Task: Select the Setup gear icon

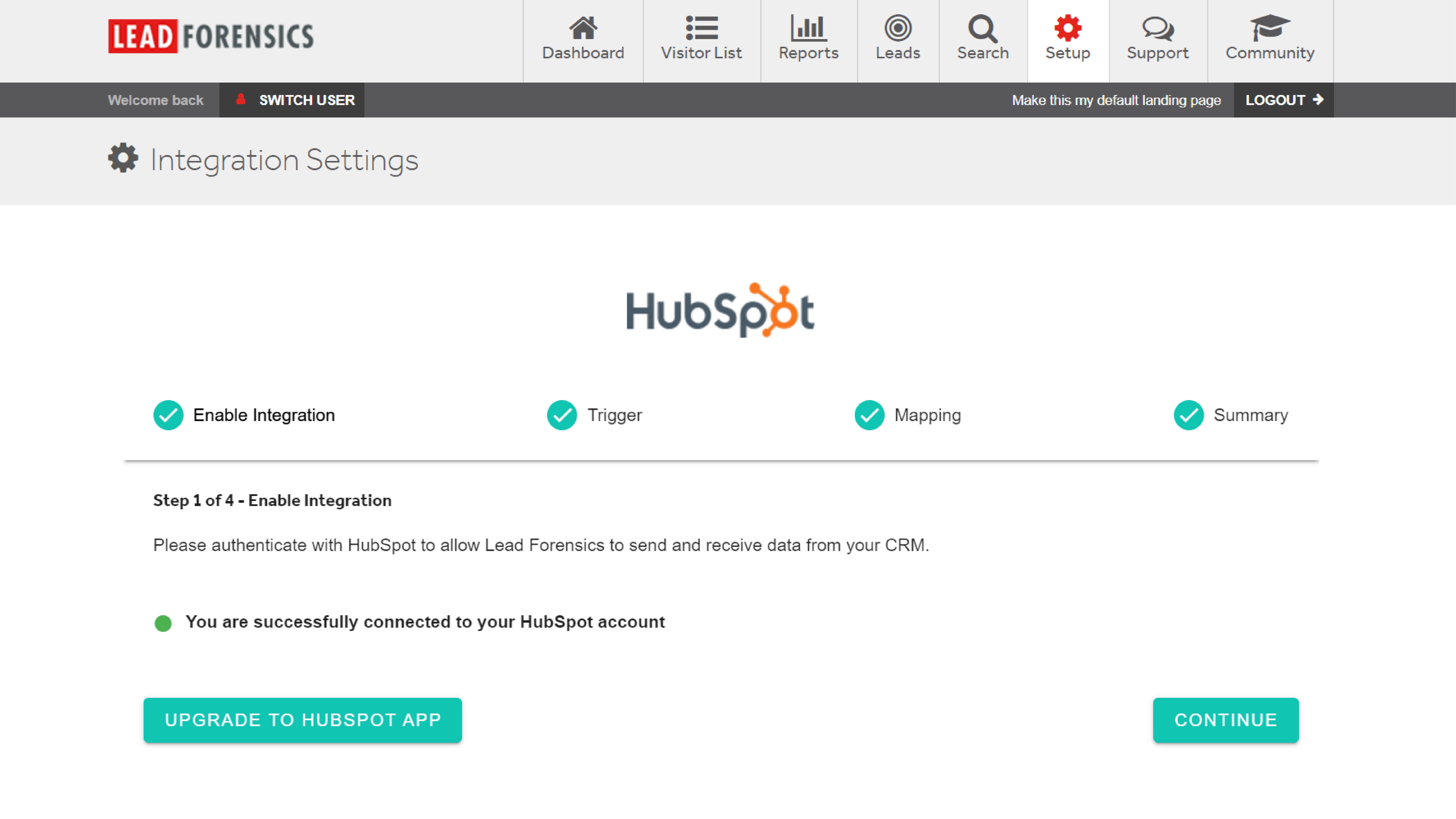Action: 1067,28
